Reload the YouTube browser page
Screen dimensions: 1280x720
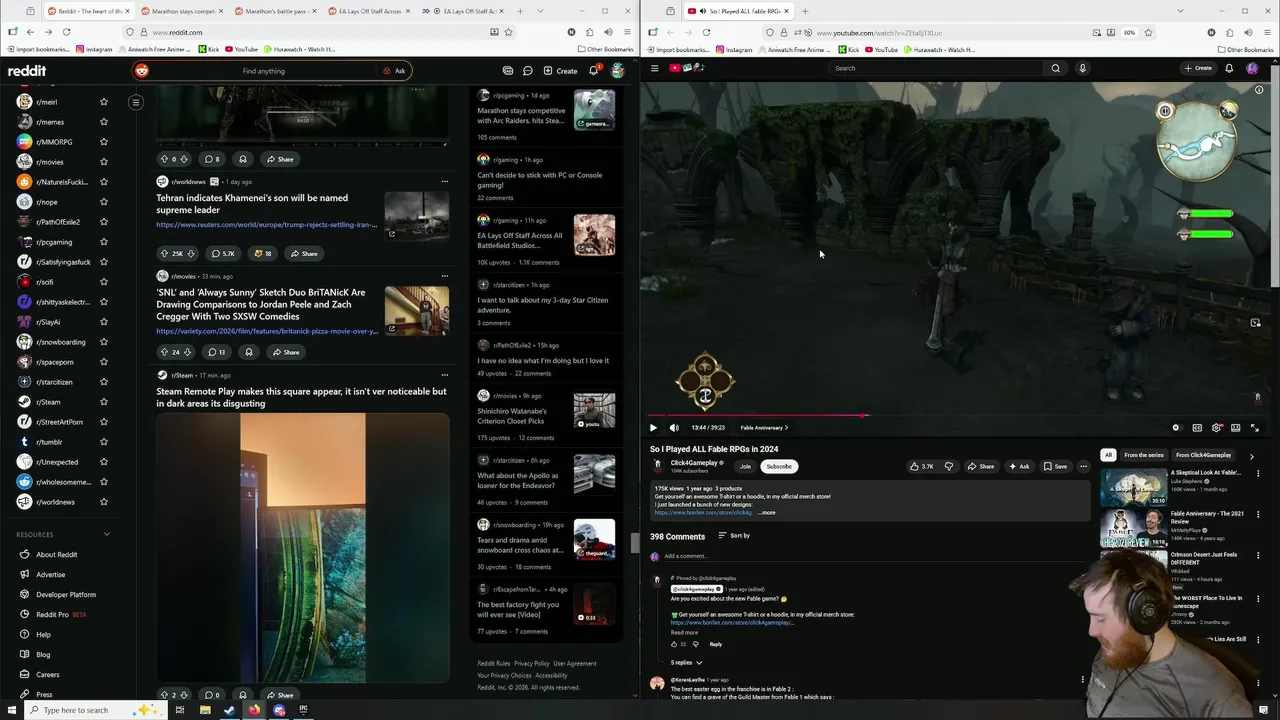(706, 32)
